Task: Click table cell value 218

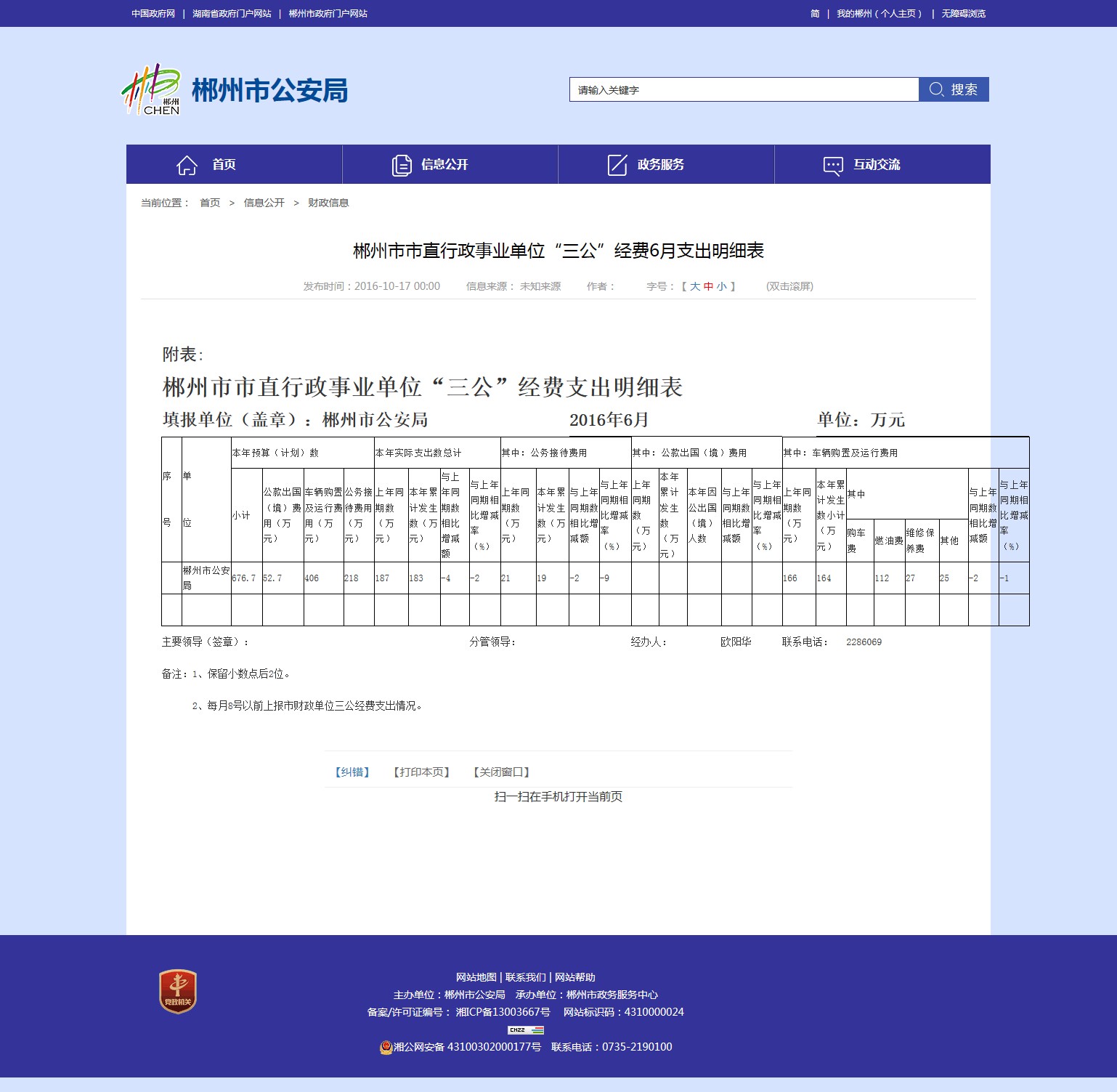Action: click(x=352, y=578)
